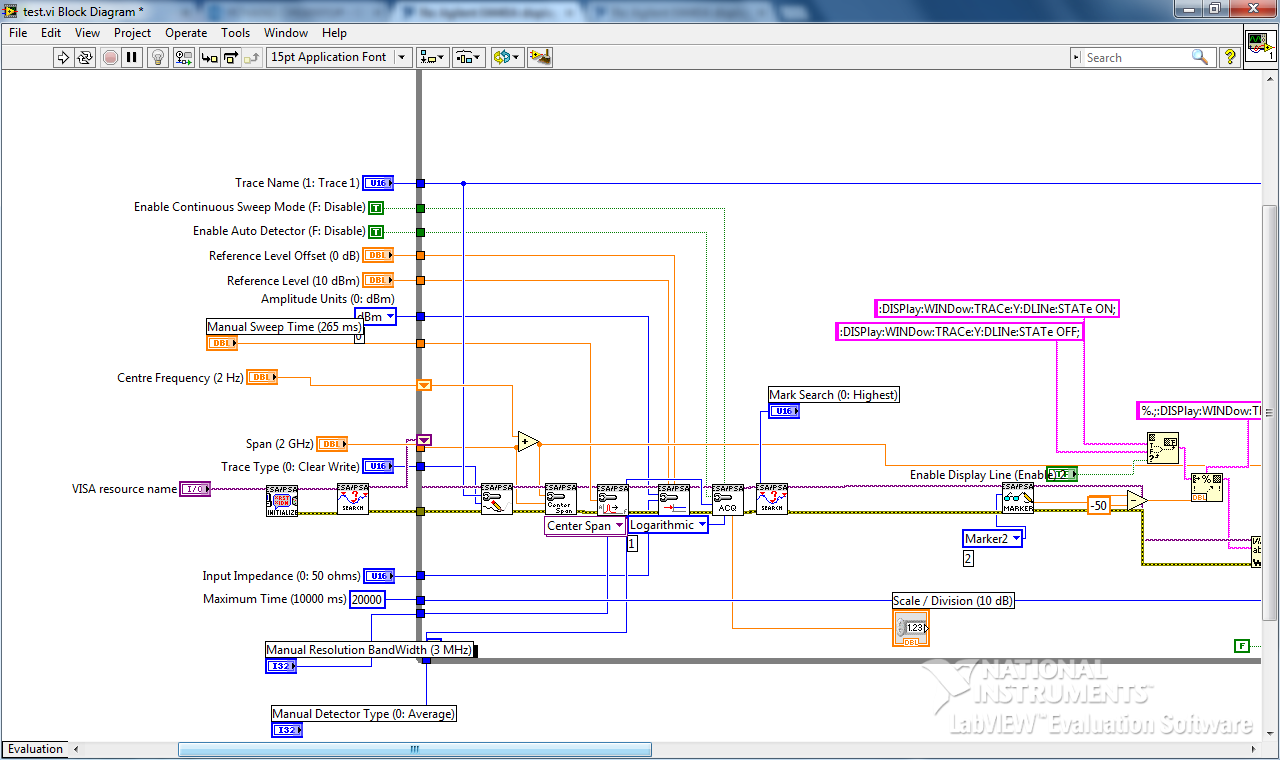Open the View menu
Image resolution: width=1280 pixels, height=760 pixels.
coord(87,33)
